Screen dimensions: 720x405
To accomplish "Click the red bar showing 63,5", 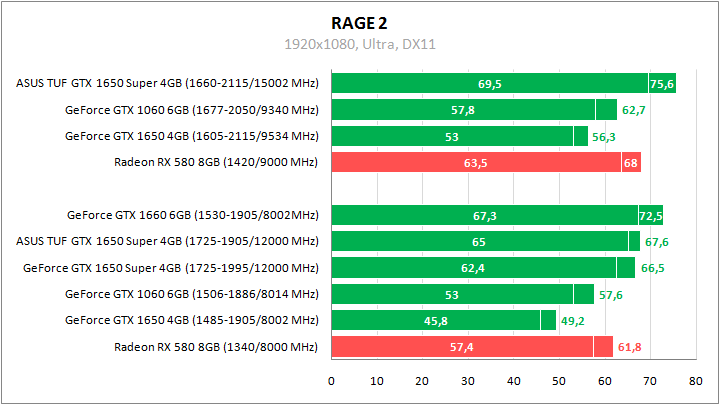I will click(476, 163).
